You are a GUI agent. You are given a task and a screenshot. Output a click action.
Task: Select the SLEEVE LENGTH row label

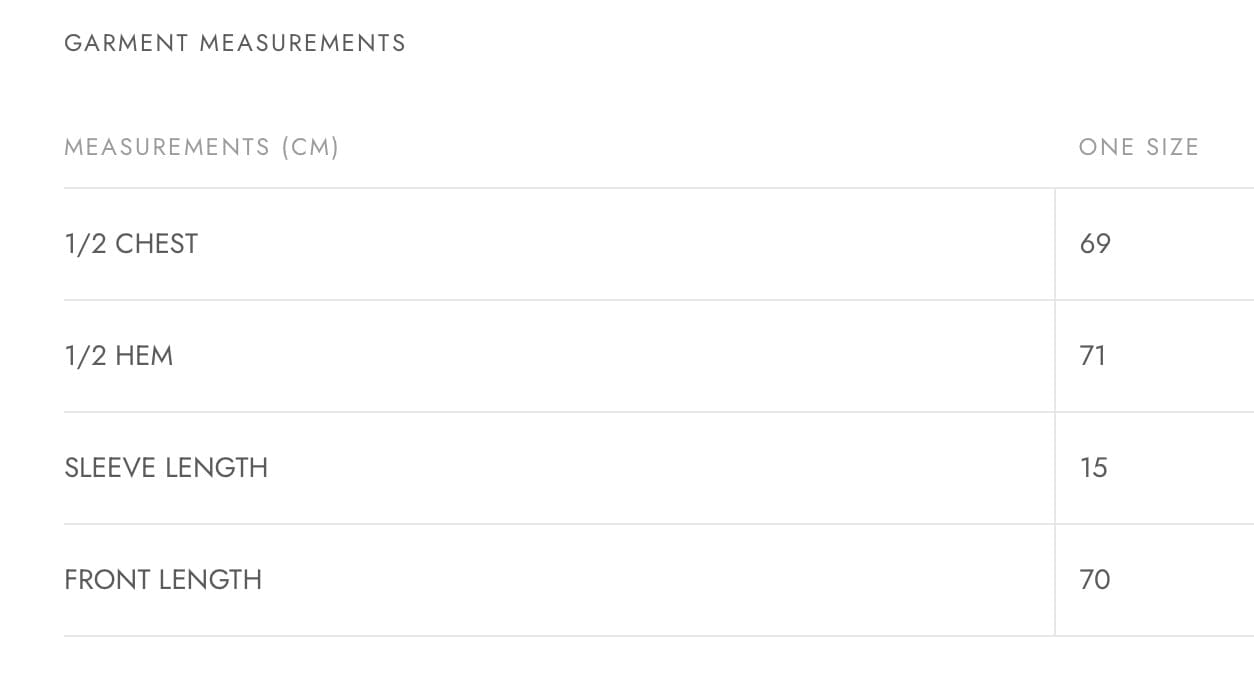(x=166, y=468)
